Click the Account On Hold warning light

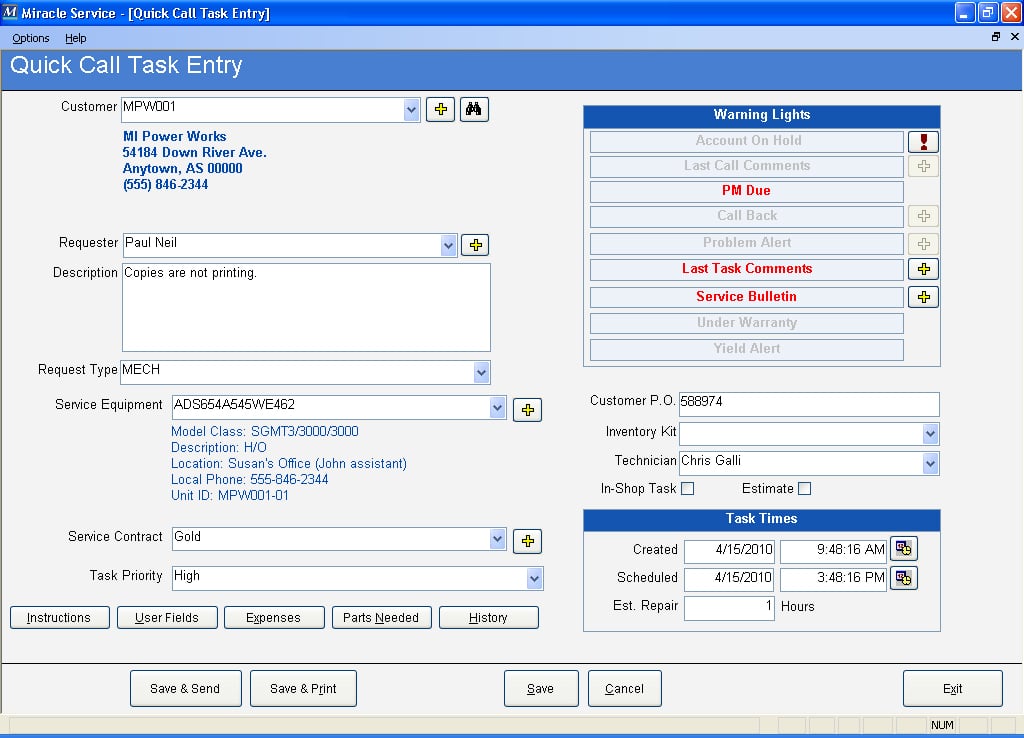pyautogui.click(x=746, y=141)
